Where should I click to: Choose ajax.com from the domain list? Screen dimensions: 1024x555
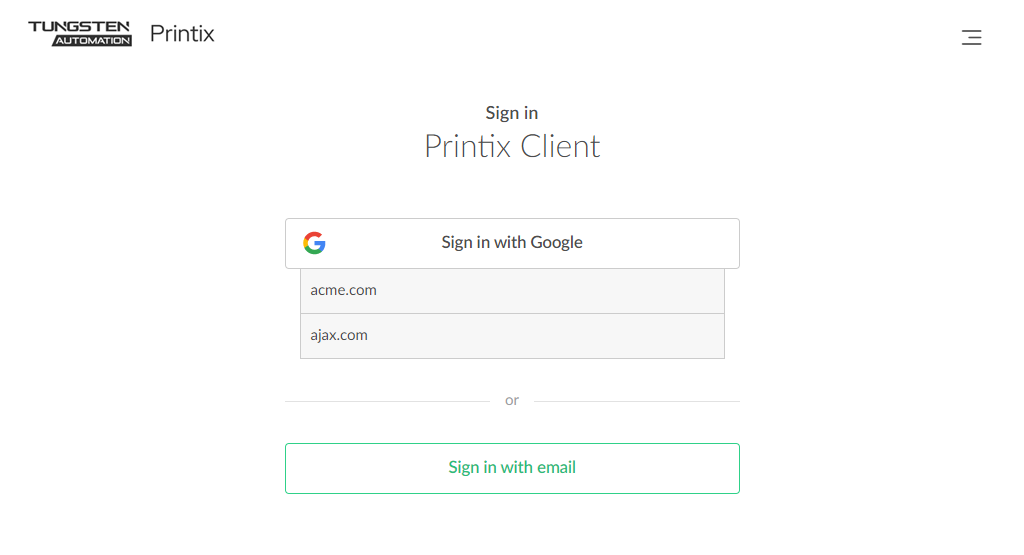click(512, 336)
